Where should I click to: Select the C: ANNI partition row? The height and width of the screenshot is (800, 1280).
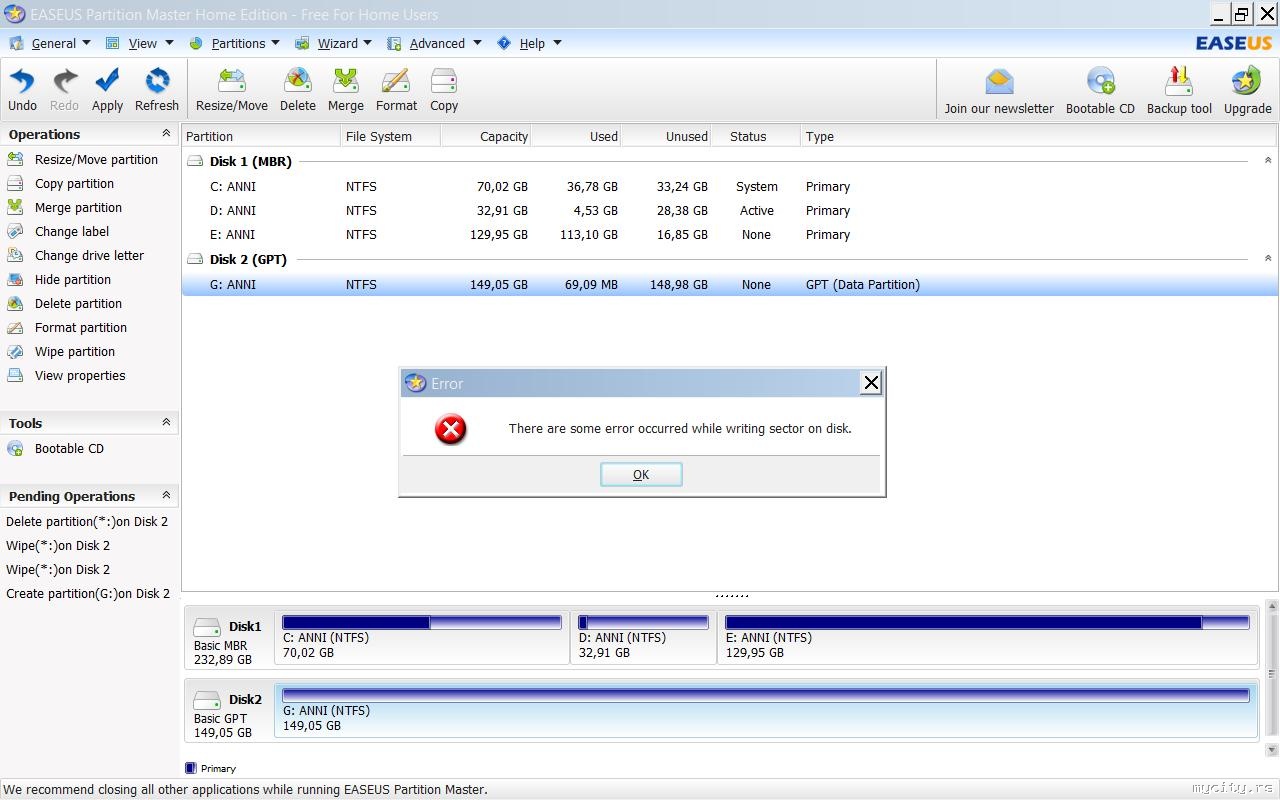(729, 187)
